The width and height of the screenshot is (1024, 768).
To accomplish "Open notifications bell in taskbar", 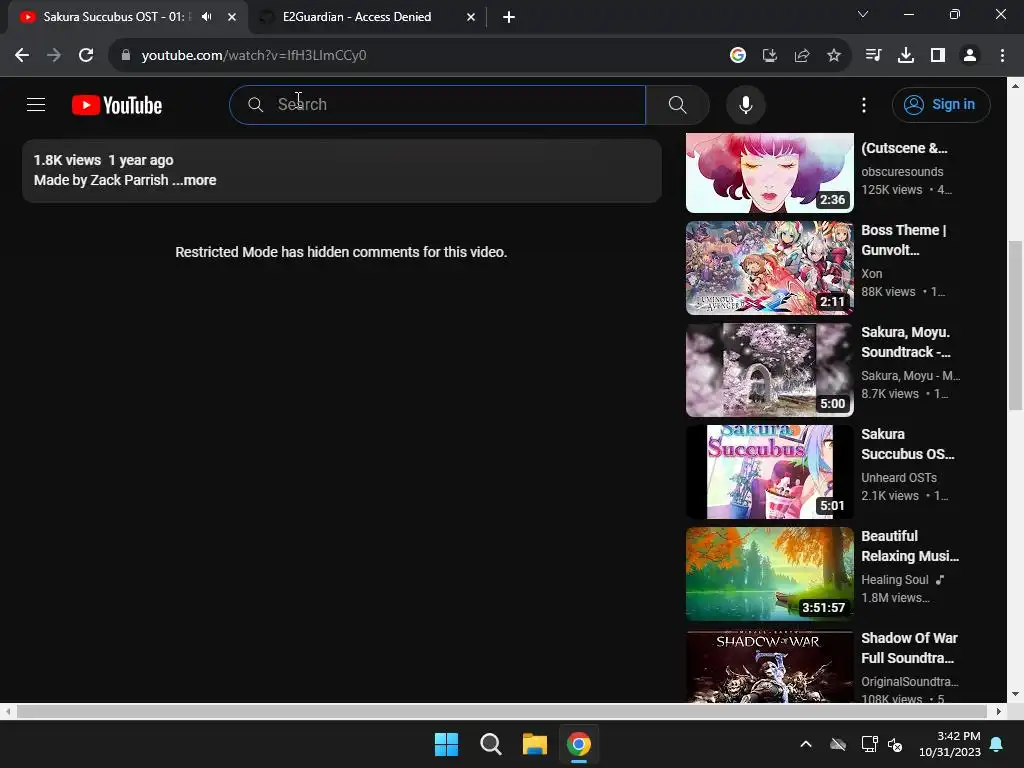I will point(997,744).
